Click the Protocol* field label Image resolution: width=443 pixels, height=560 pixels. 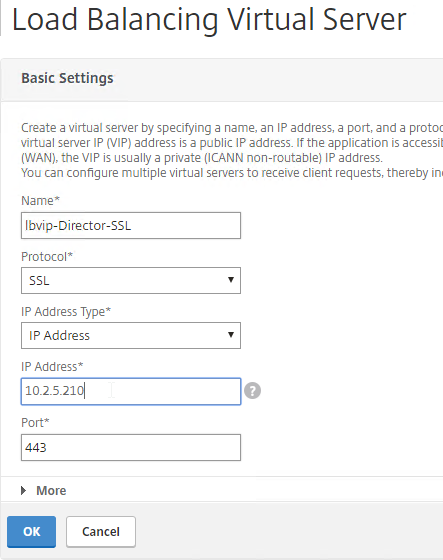point(47,256)
